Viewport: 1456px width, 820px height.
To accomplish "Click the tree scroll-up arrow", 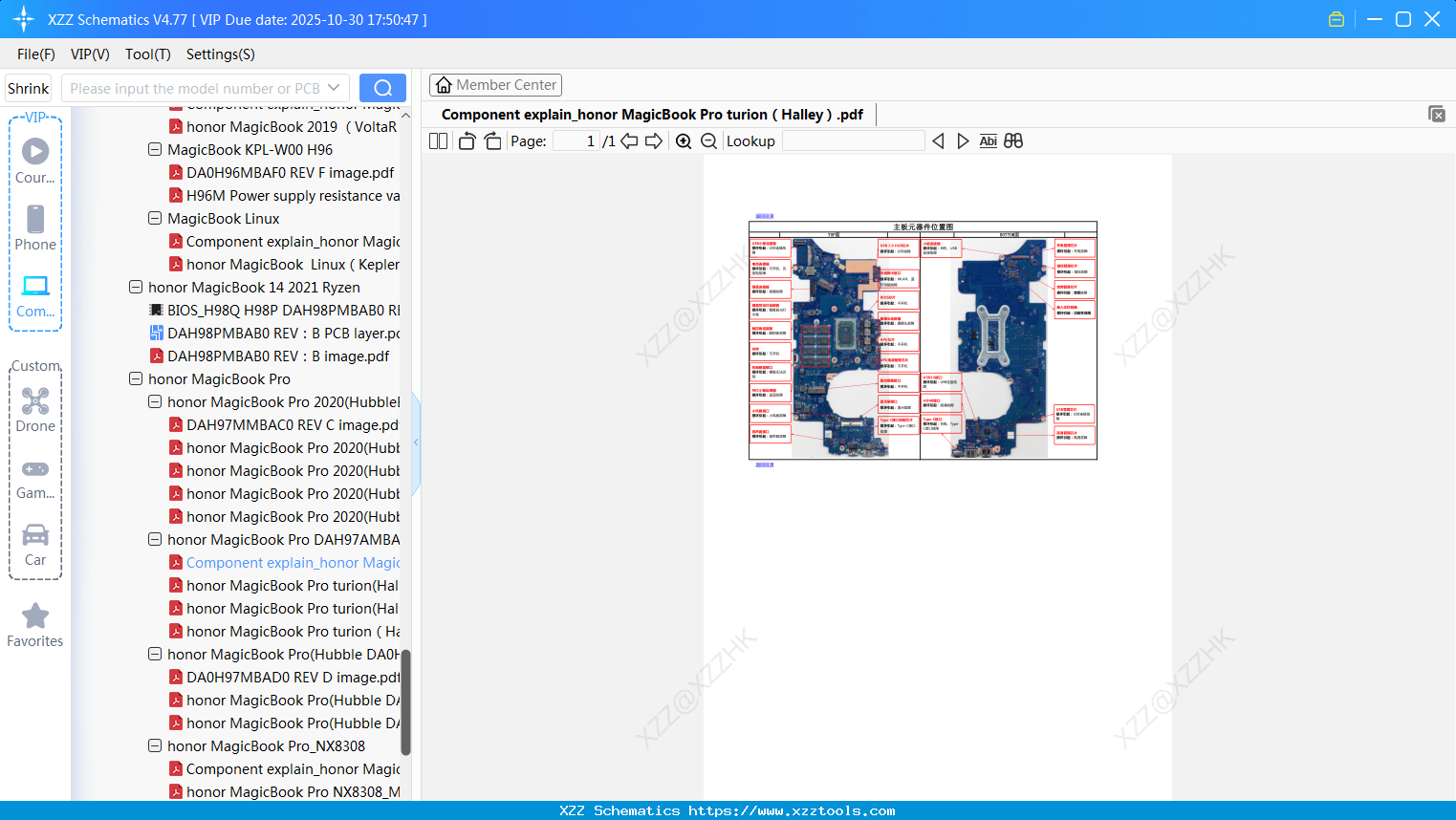I will (x=405, y=115).
